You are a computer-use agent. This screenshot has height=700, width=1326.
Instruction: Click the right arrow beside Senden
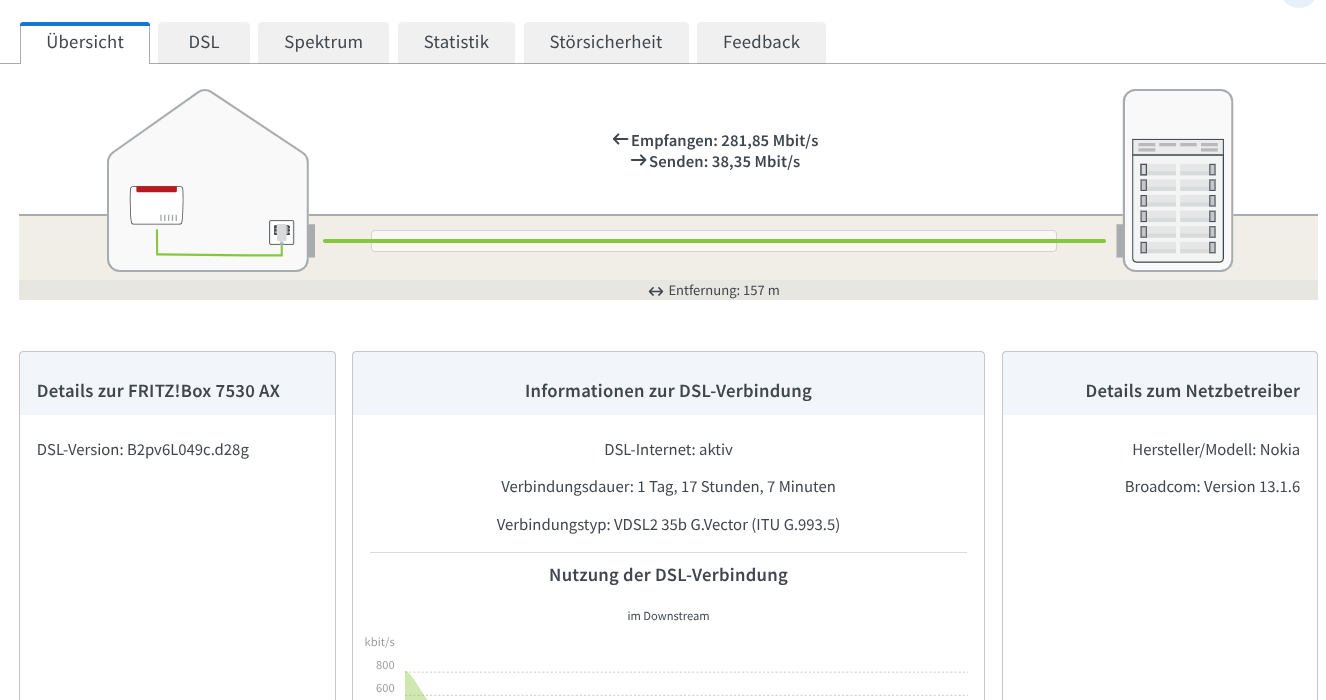click(638, 161)
